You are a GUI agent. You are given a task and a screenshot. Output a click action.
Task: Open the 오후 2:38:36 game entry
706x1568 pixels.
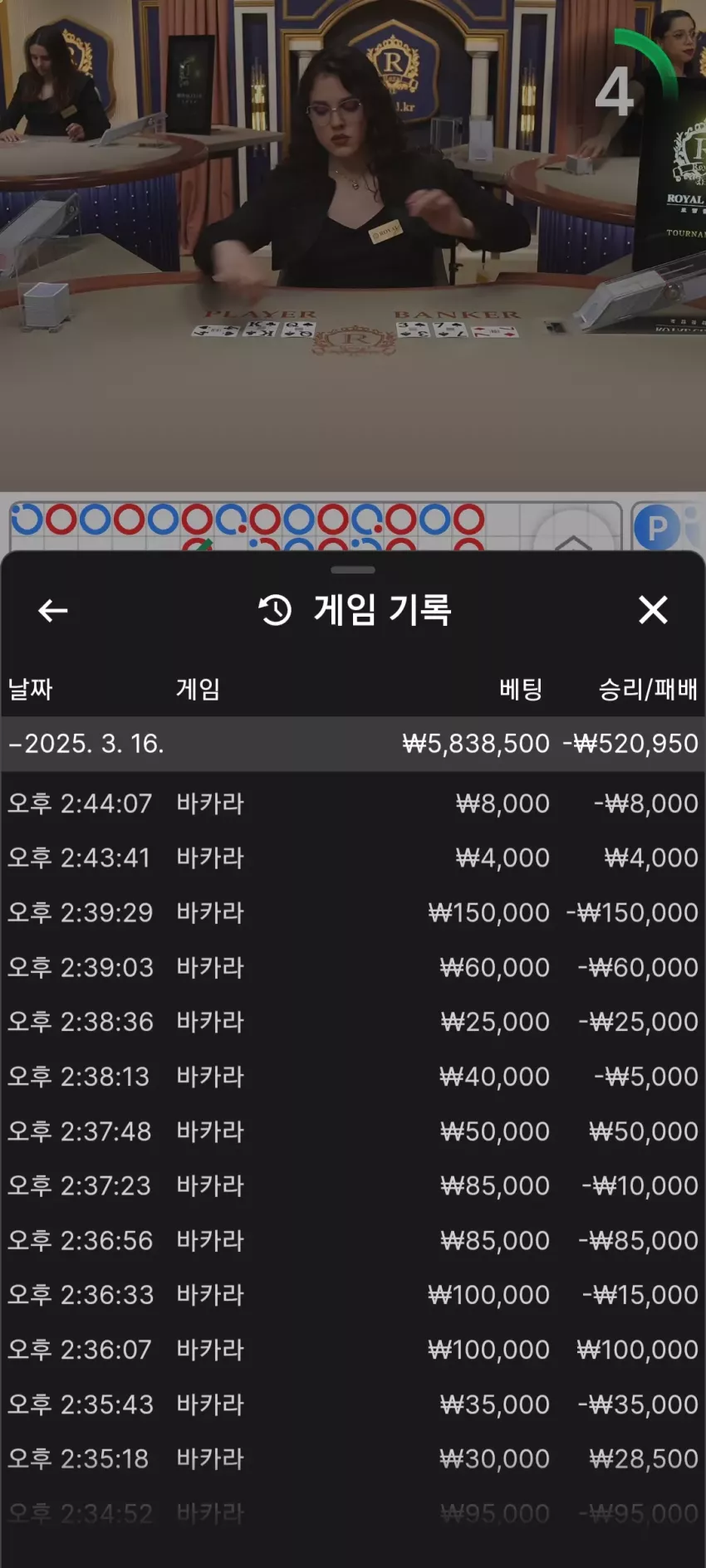(x=352, y=1021)
